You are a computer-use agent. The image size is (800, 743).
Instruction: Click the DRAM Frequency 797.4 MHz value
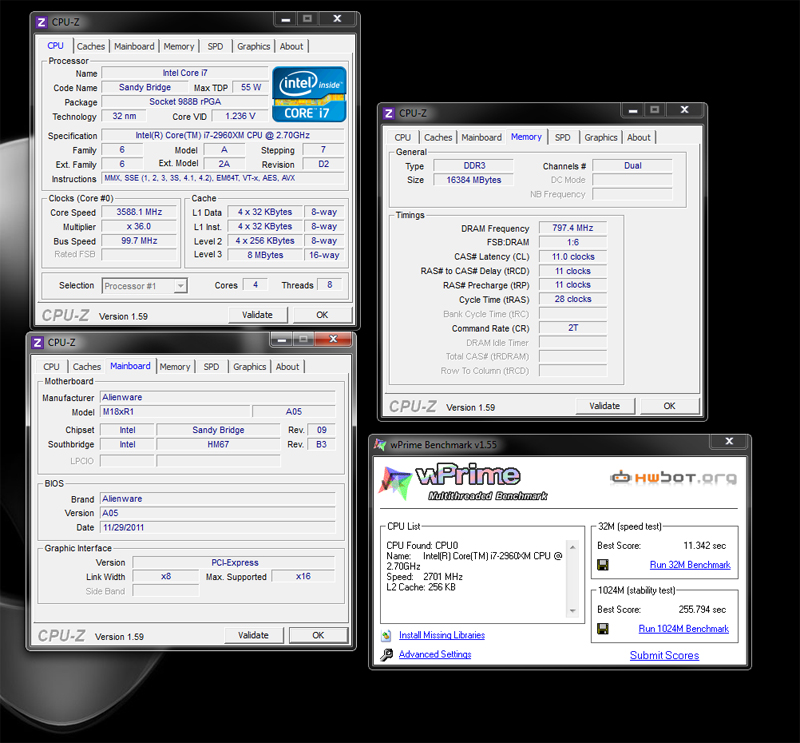point(572,229)
